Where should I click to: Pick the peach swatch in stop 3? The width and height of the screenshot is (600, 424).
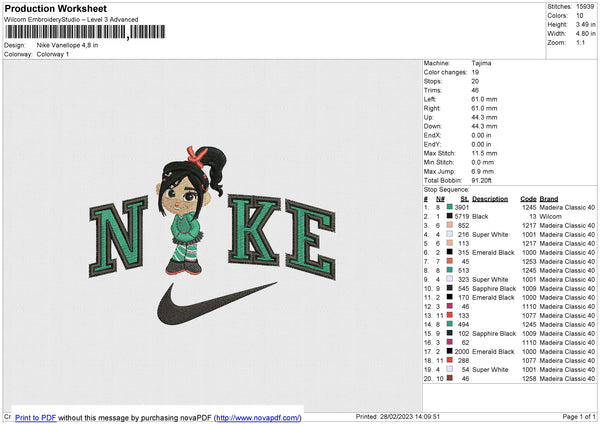[x=450, y=225]
